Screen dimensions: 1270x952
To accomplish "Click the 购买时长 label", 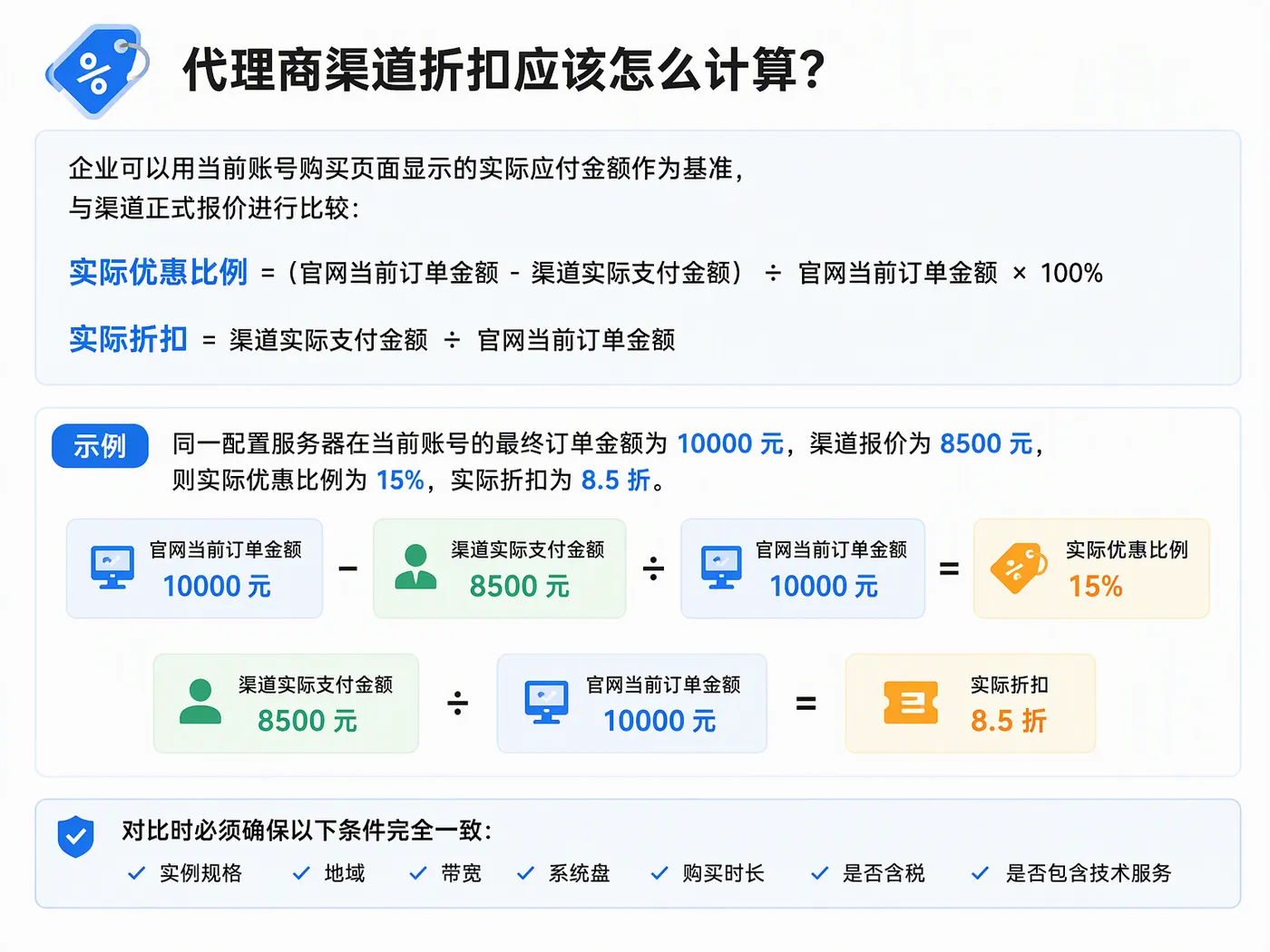I will tap(724, 873).
